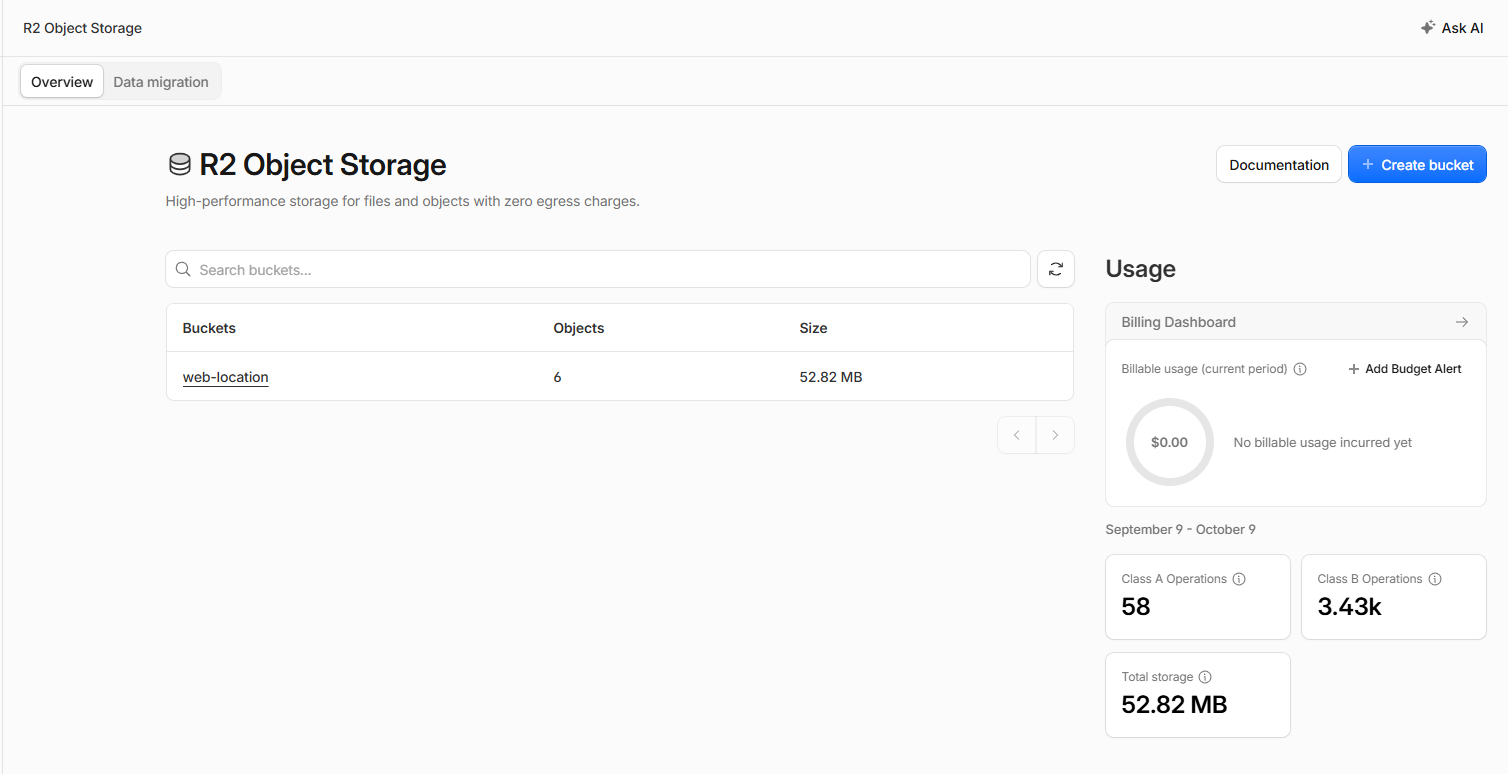The width and height of the screenshot is (1508, 774).
Task: Click the Objects column header
Action: click(x=579, y=328)
